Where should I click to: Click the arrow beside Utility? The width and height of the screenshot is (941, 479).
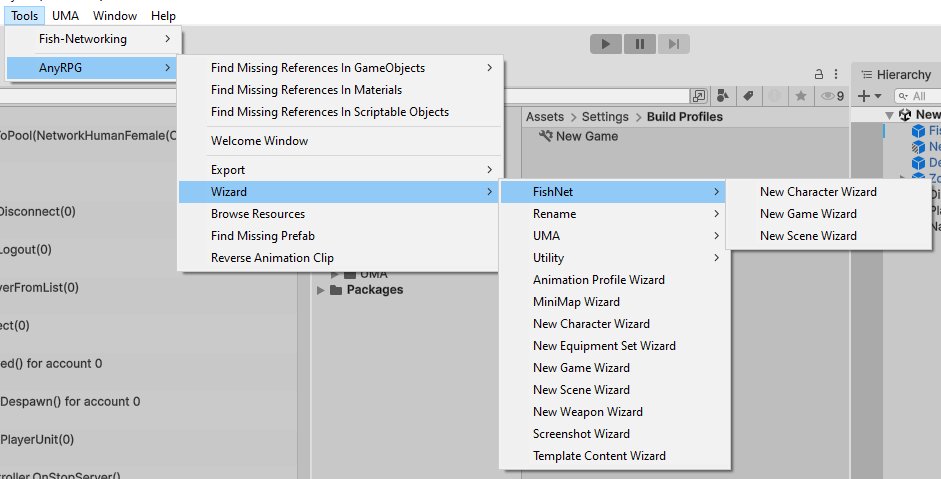click(717, 258)
